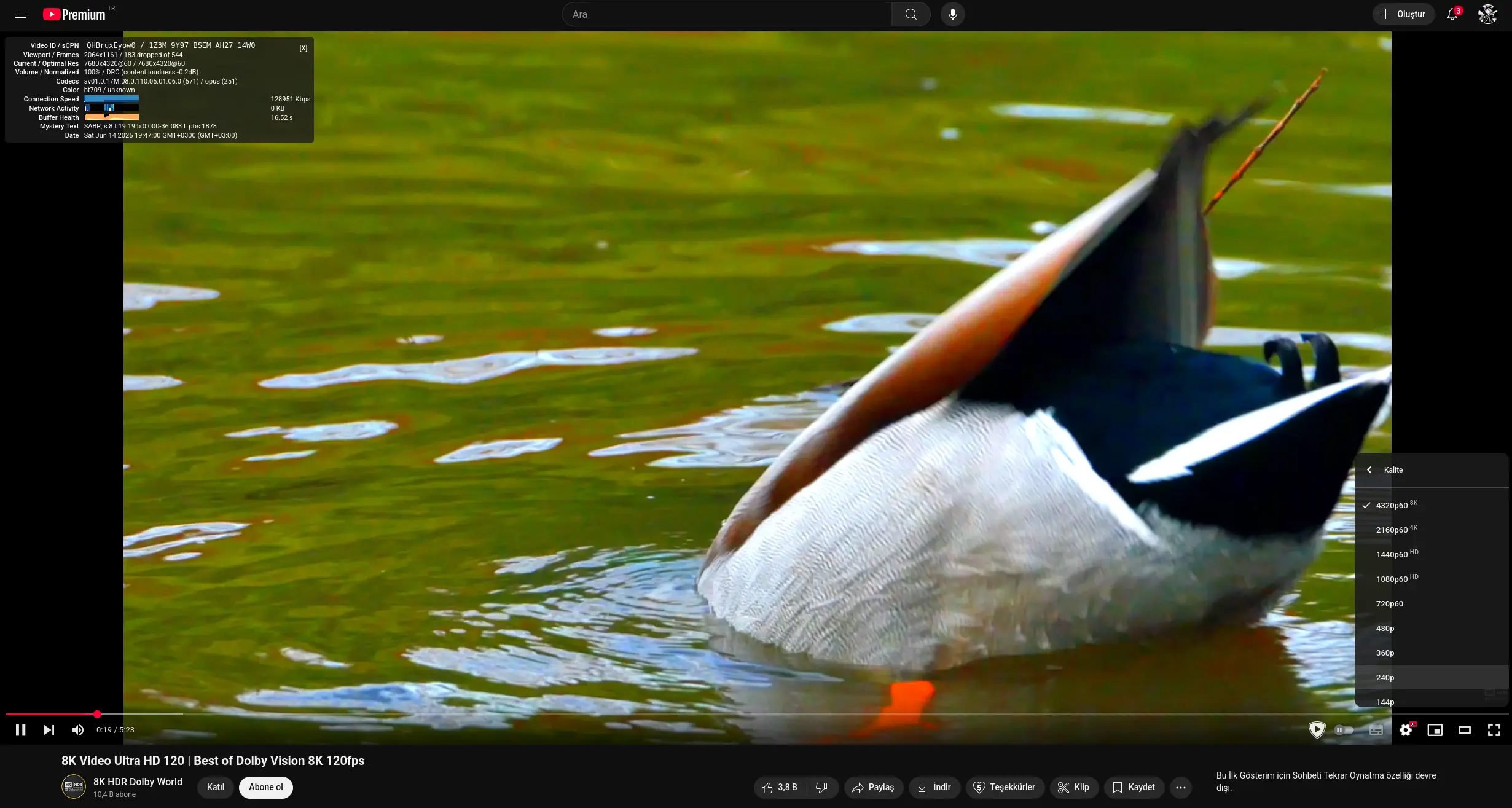This screenshot has width=1512, height=808.
Task: Select 1080p60 HD quality
Action: [1432, 579]
